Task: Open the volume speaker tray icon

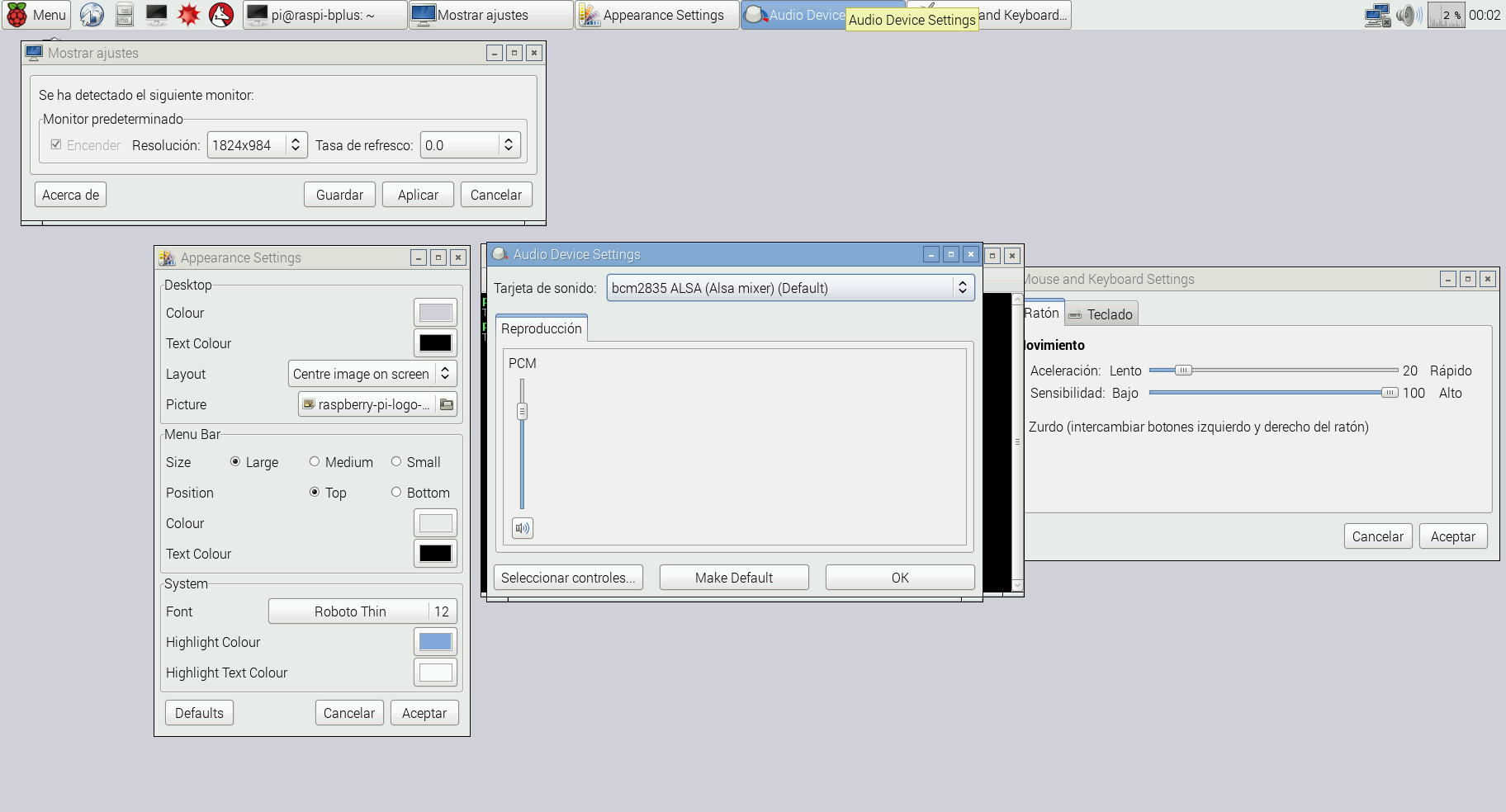Action: coord(1408,15)
